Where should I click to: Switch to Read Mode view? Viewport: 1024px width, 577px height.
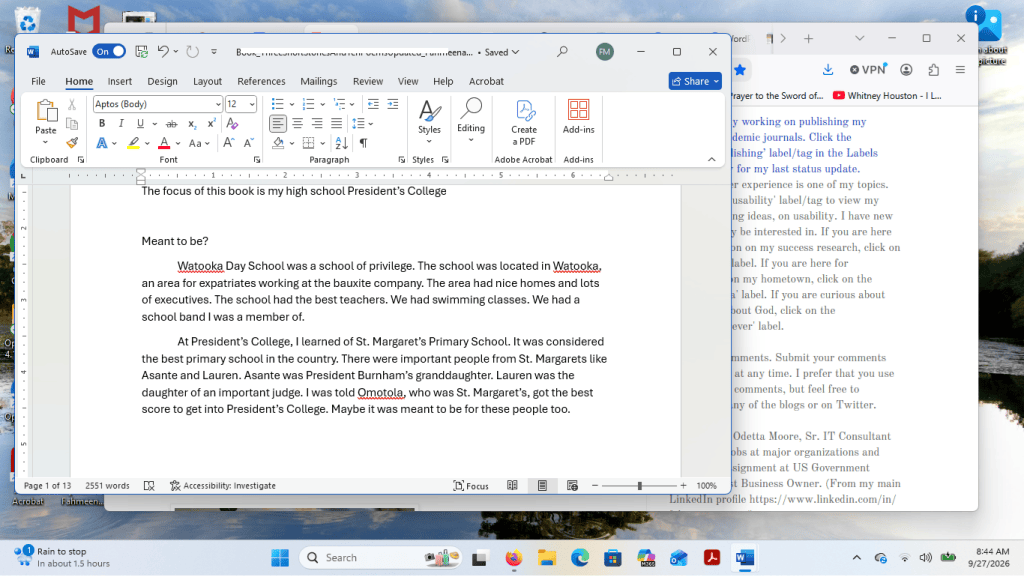pyautogui.click(x=512, y=486)
